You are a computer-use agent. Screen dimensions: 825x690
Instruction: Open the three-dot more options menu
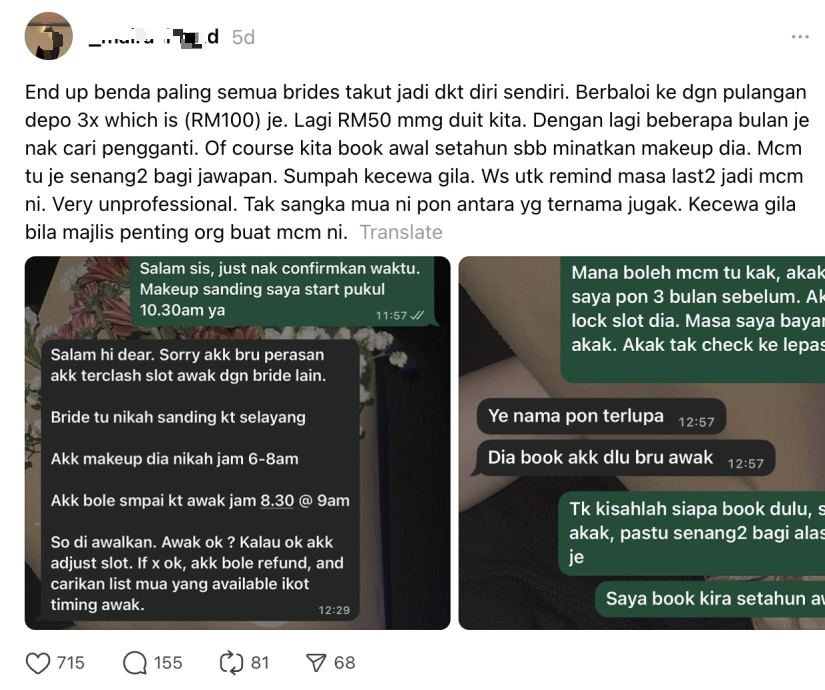800,37
